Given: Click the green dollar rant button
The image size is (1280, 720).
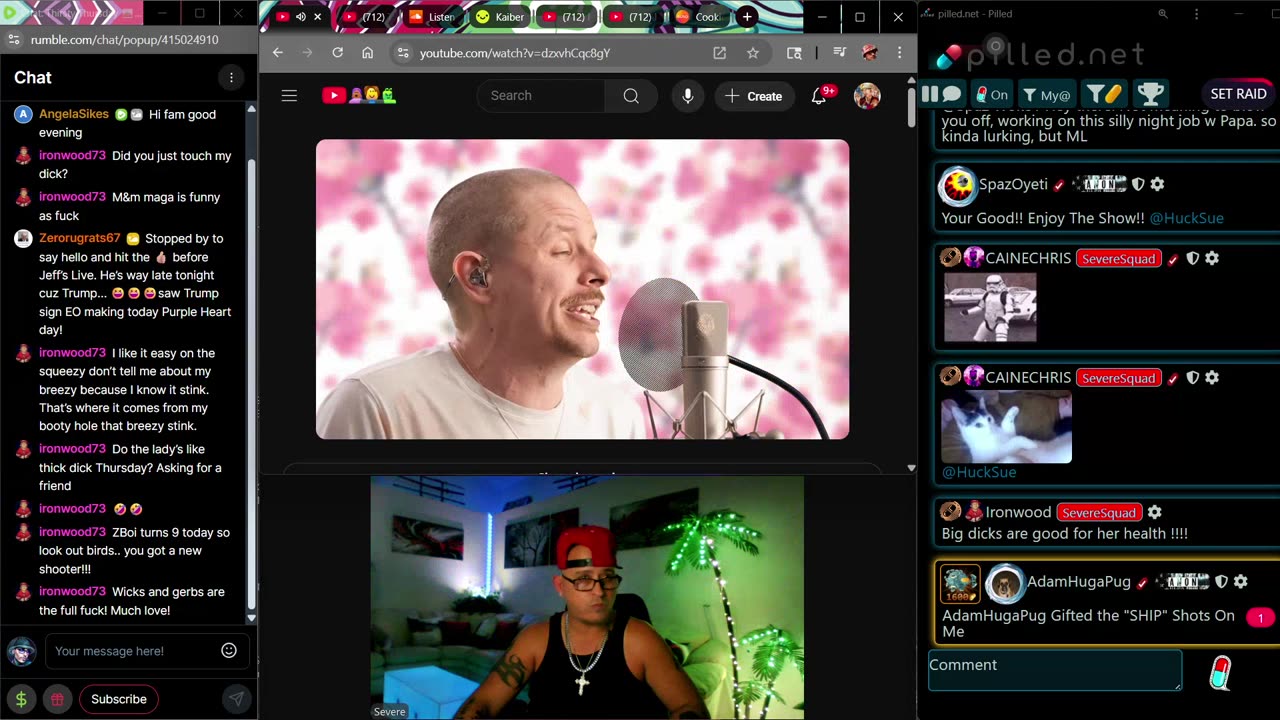Looking at the screenshot, I should 21,699.
